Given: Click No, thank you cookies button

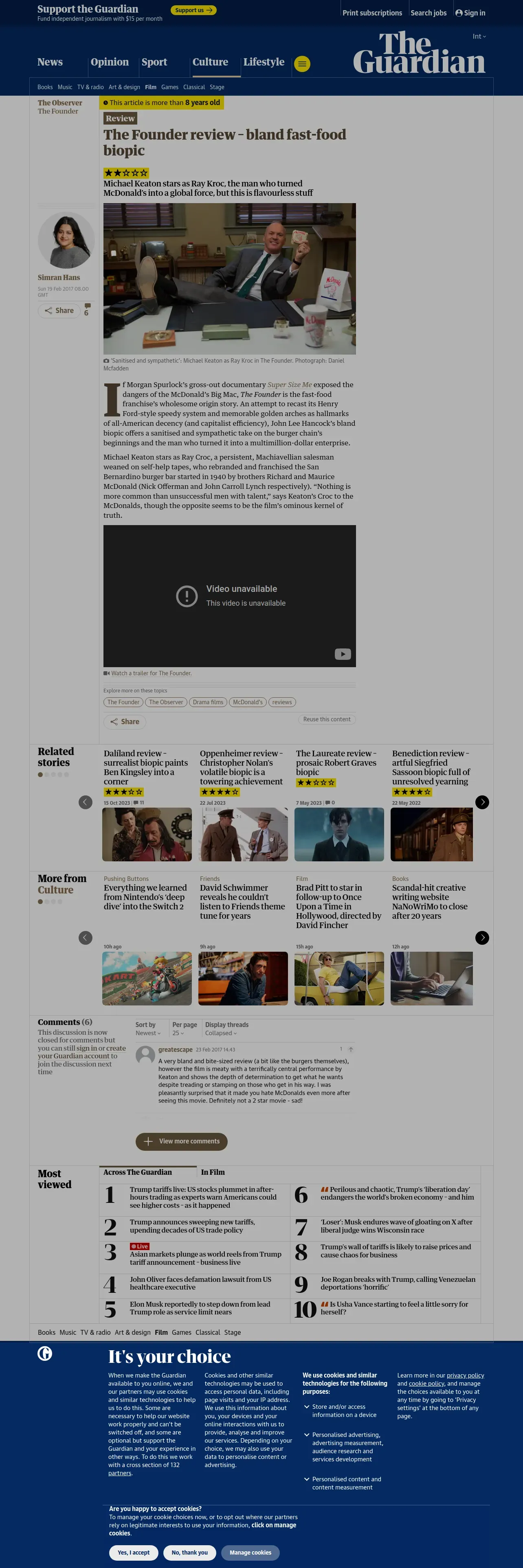Looking at the screenshot, I should 189,1552.
